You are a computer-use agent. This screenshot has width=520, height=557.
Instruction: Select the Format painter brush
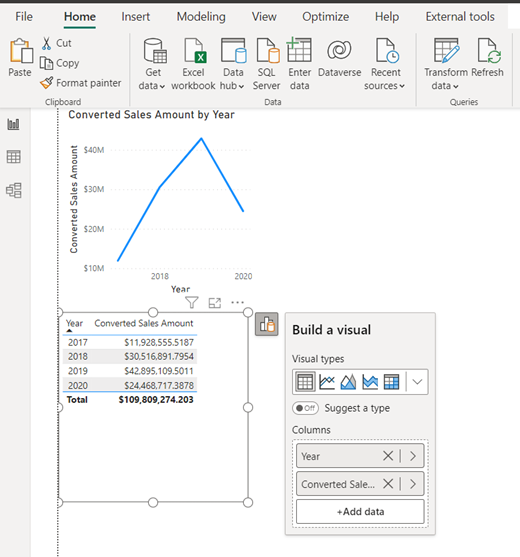coord(47,83)
